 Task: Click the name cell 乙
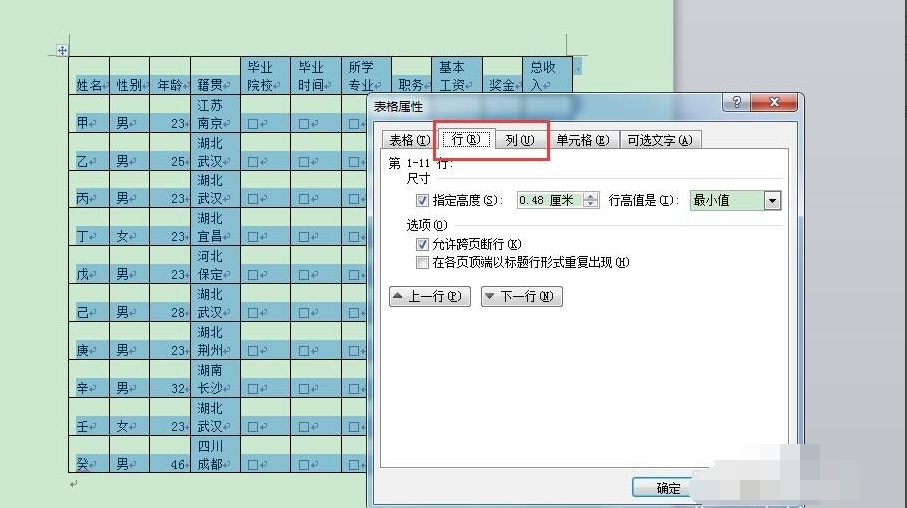pos(89,152)
